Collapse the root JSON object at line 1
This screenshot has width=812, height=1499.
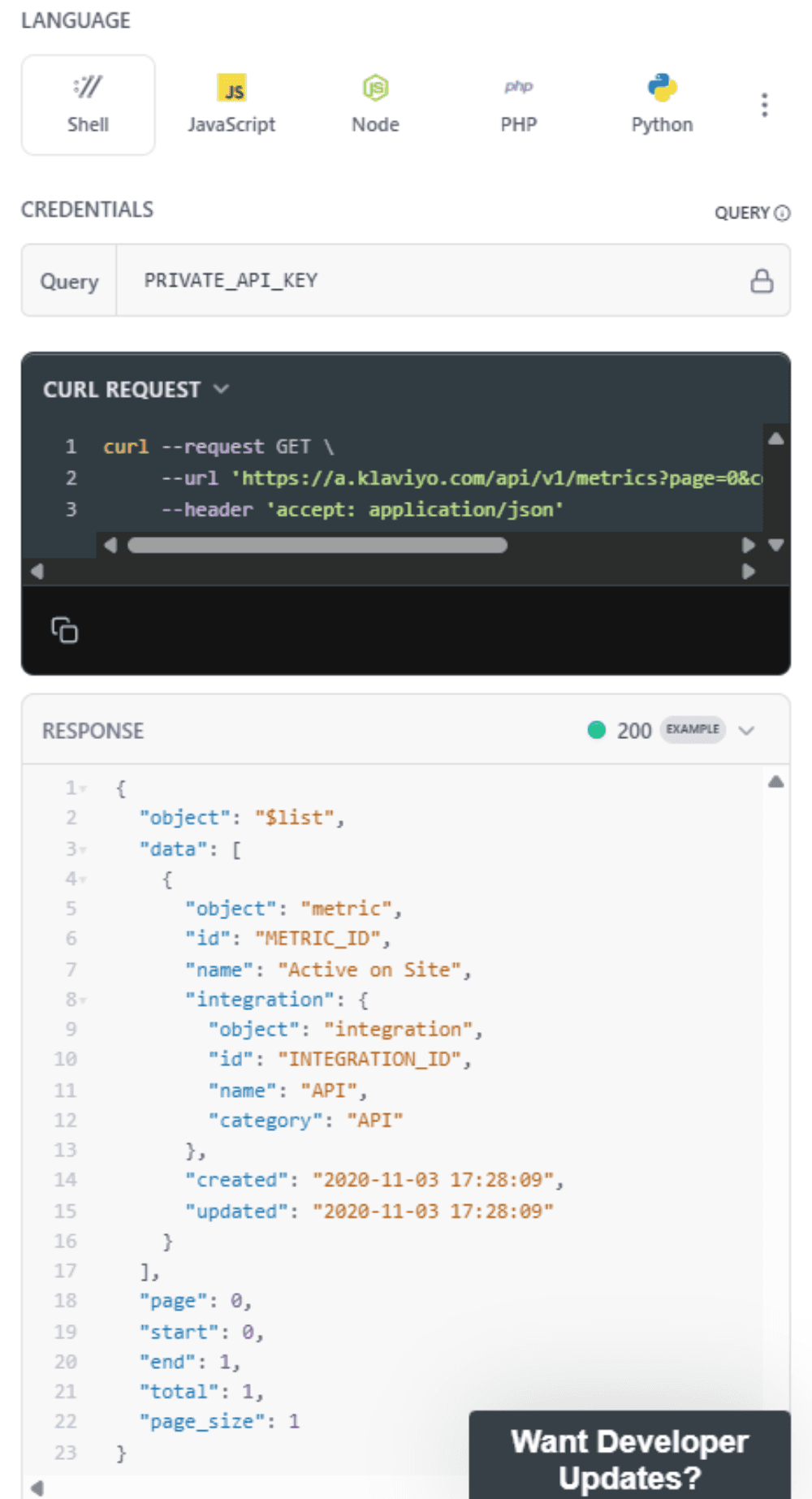(83, 788)
